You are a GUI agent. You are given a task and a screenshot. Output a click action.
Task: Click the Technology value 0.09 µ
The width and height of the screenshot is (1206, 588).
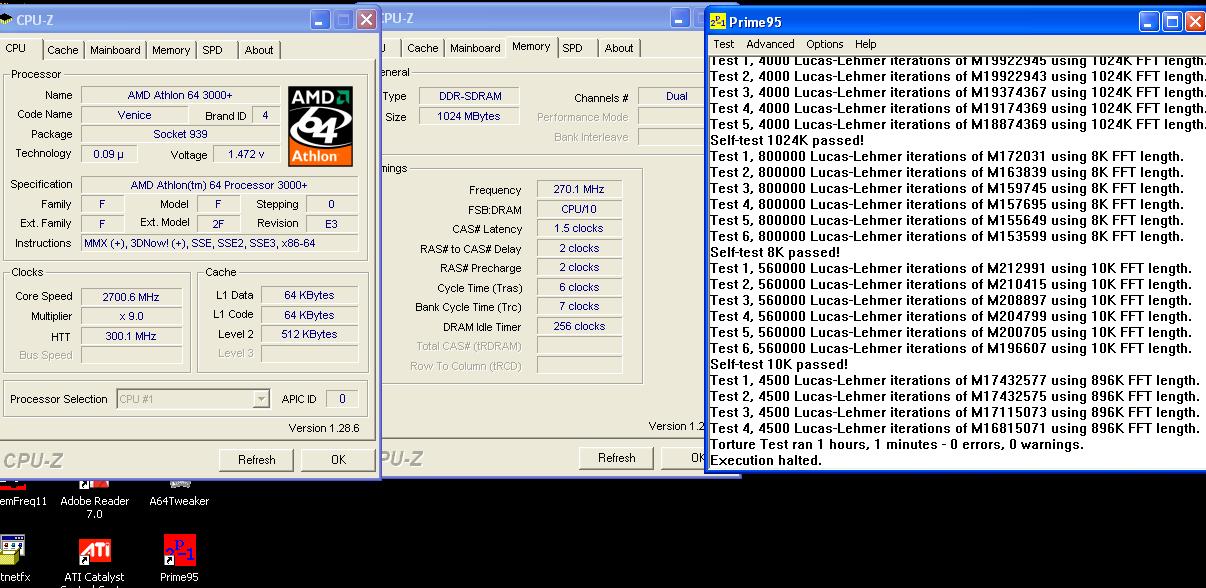(109, 154)
